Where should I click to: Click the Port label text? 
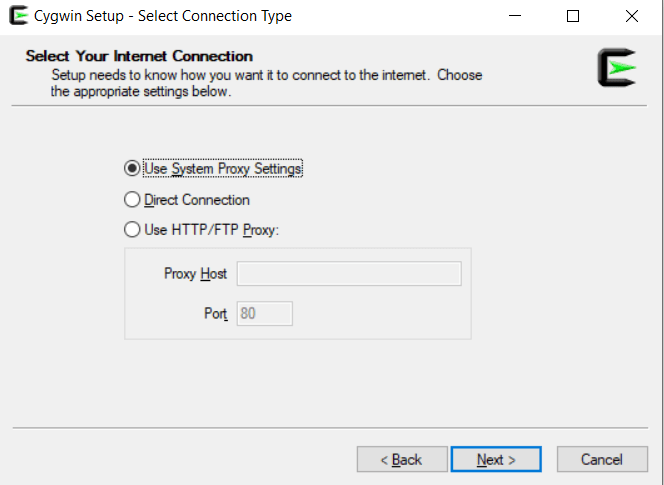click(216, 313)
